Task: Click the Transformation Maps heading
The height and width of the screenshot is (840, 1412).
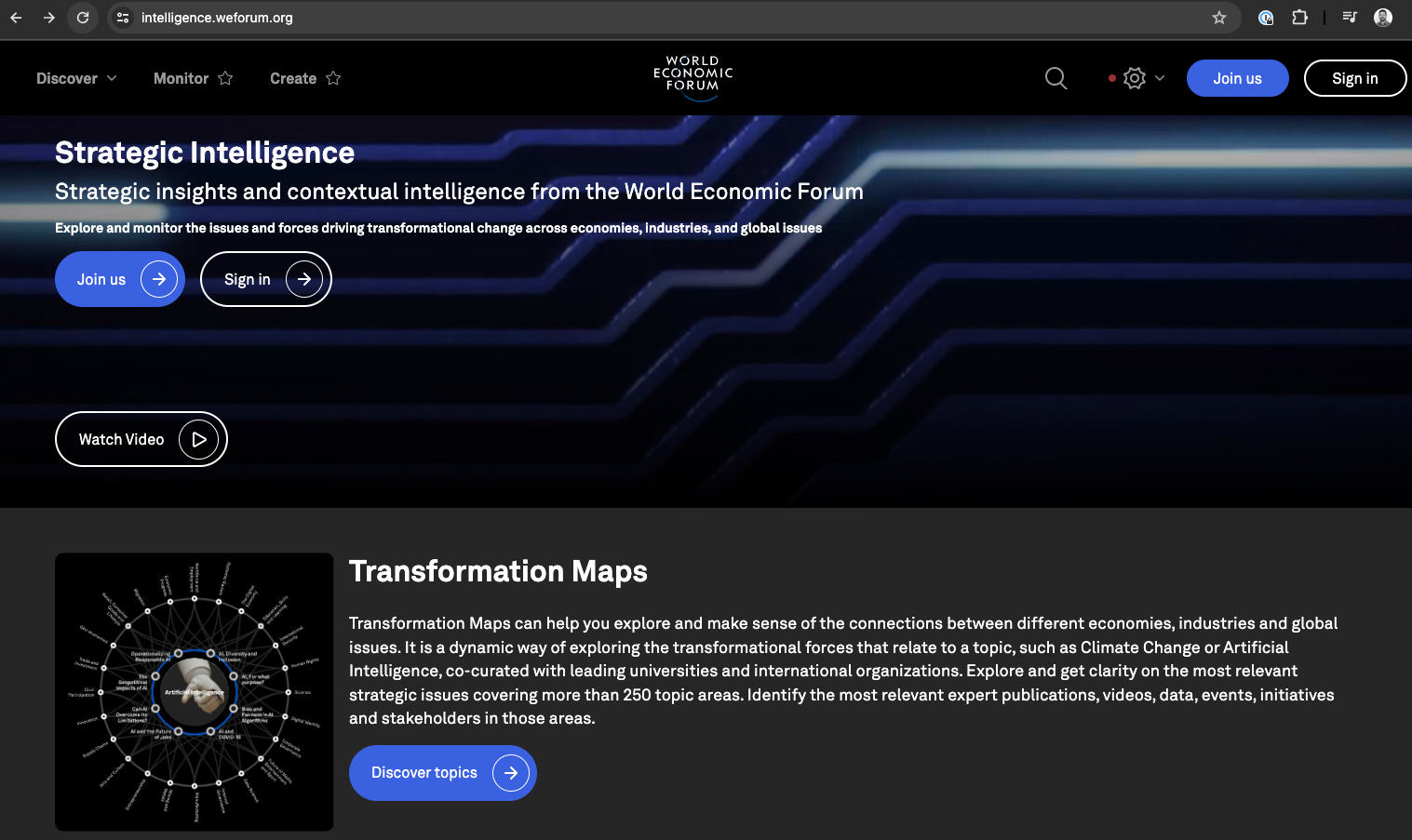Action: point(498,571)
